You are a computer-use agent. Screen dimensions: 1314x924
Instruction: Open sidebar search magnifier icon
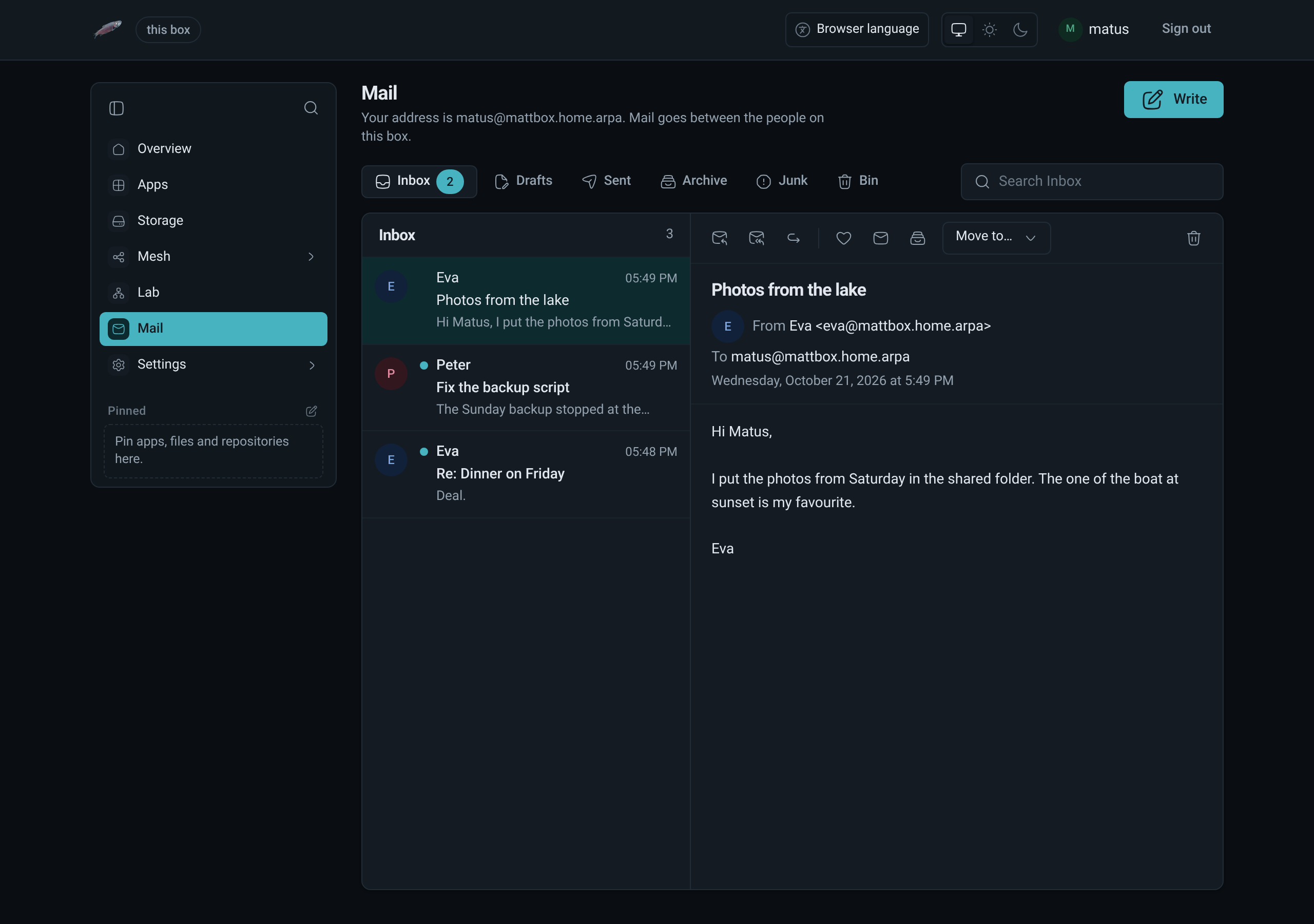pos(311,108)
